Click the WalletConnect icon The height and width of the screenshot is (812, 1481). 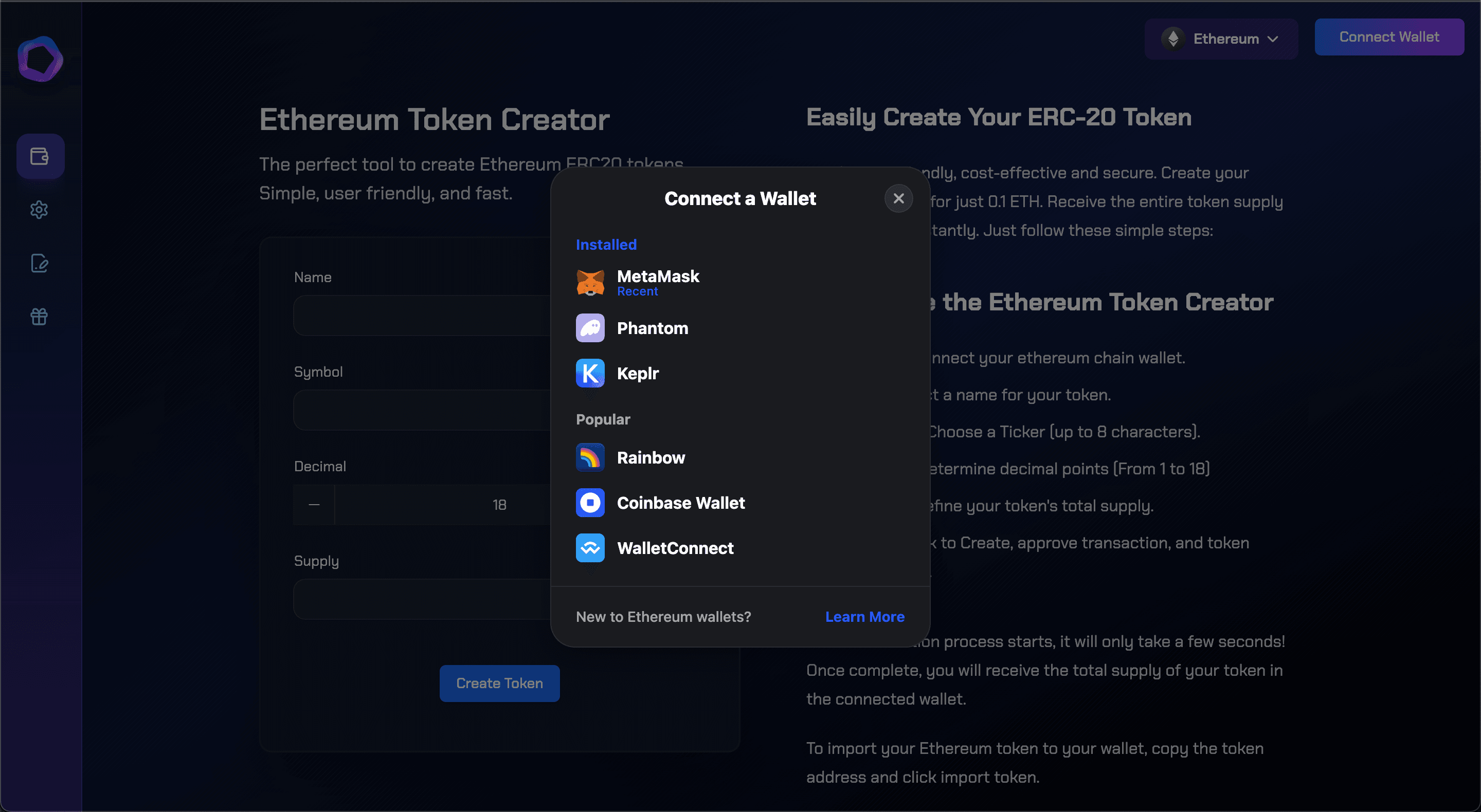590,548
